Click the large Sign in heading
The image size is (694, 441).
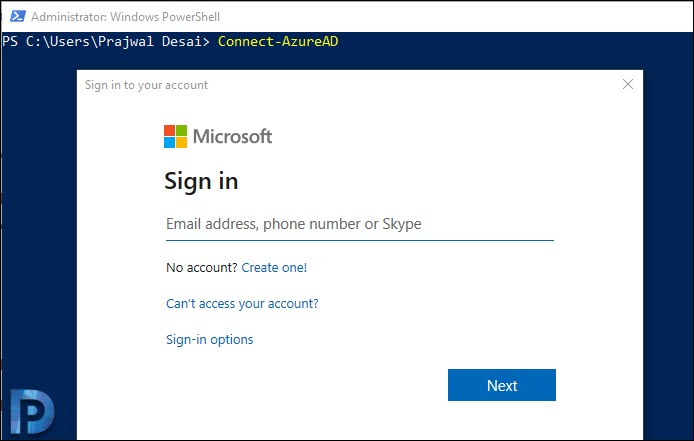pyautogui.click(x=201, y=182)
